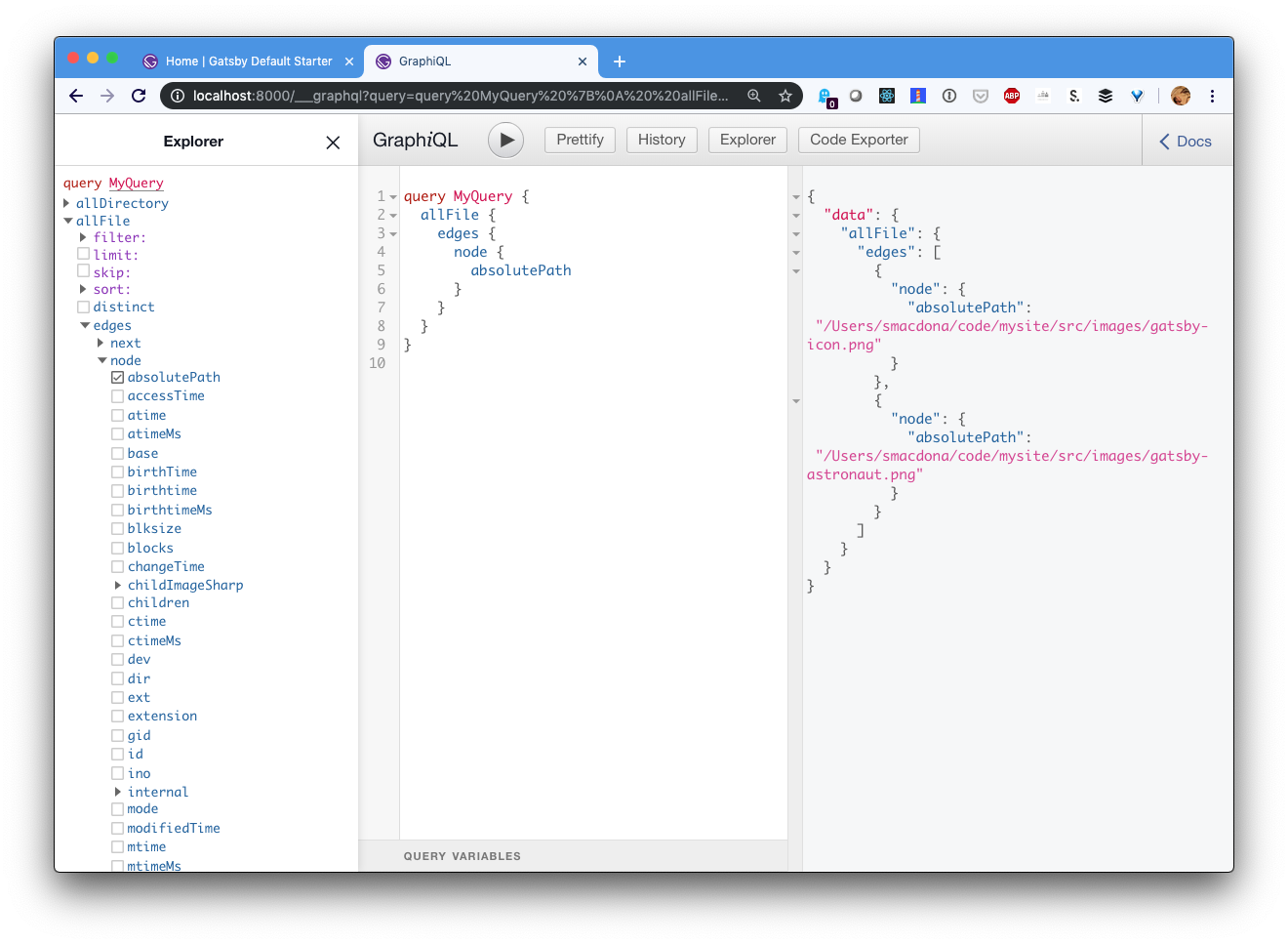Image resolution: width=1288 pixels, height=944 pixels.
Task: Open query History
Action: point(662,140)
